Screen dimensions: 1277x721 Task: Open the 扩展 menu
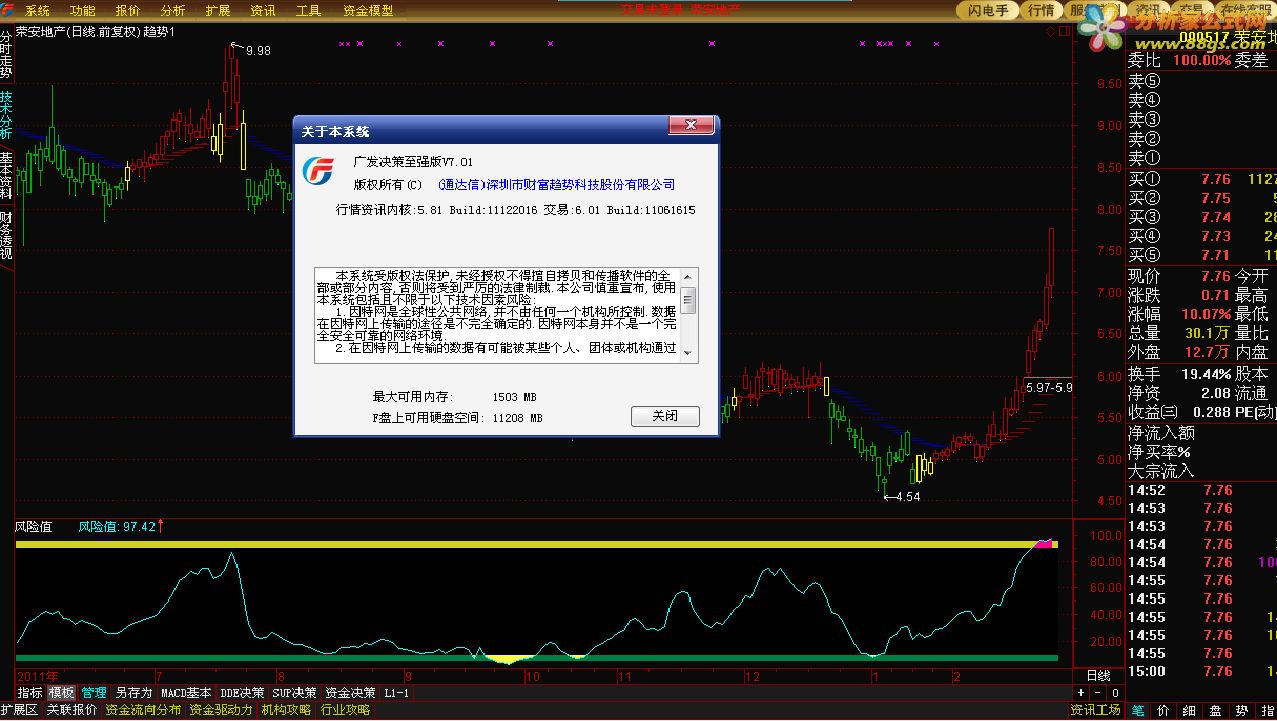[217, 11]
